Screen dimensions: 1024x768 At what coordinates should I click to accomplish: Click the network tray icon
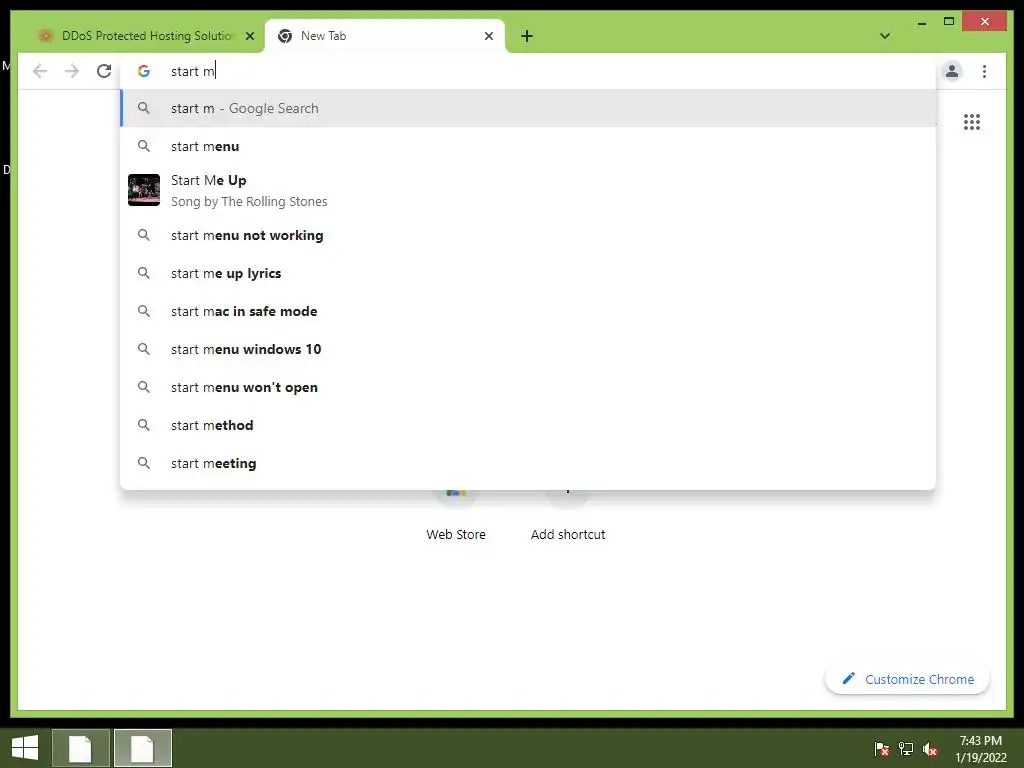pos(906,748)
